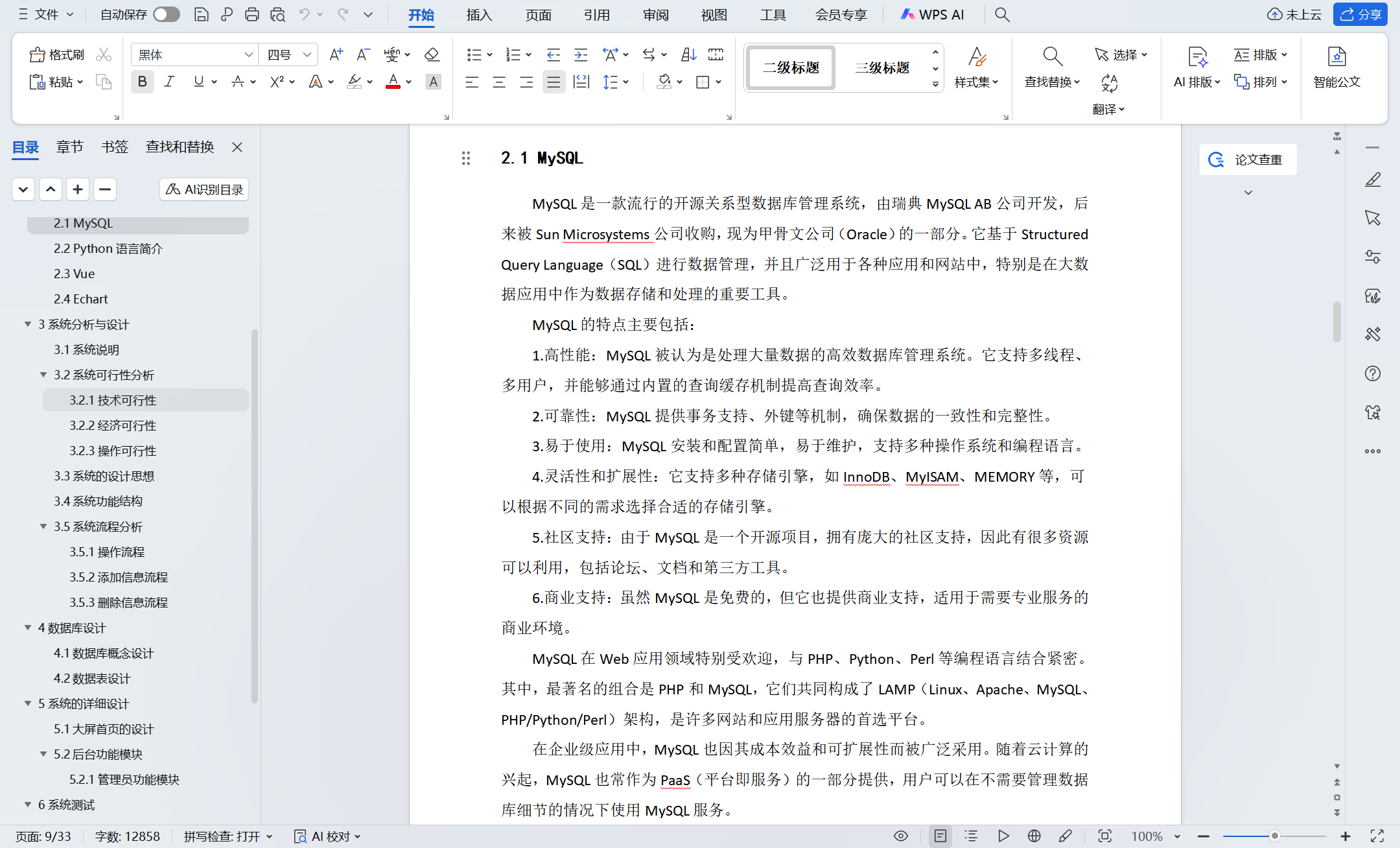1400x848 pixels.
Task: Click AI识别目录 button
Action: [x=204, y=189]
